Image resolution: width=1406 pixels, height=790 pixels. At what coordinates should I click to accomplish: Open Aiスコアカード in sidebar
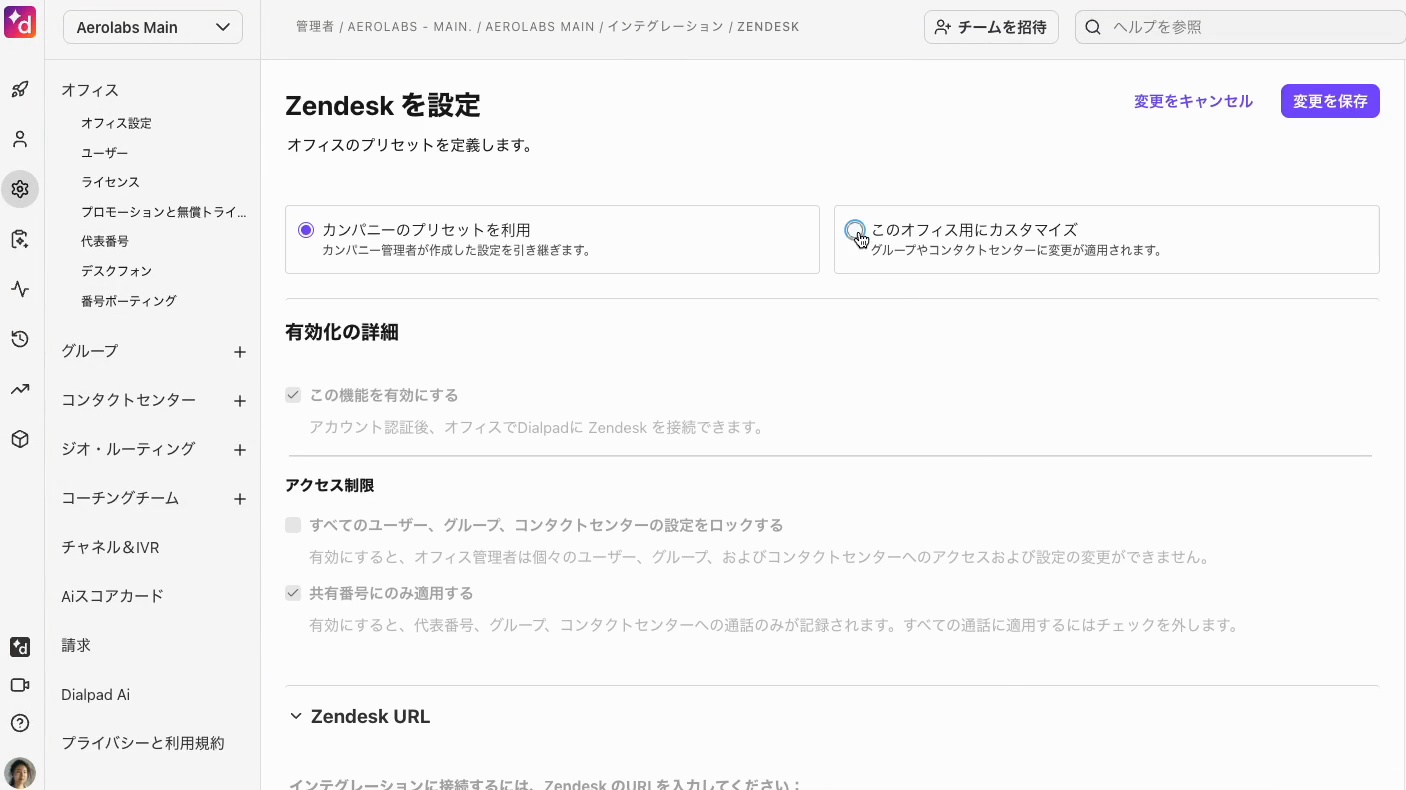tap(112, 596)
